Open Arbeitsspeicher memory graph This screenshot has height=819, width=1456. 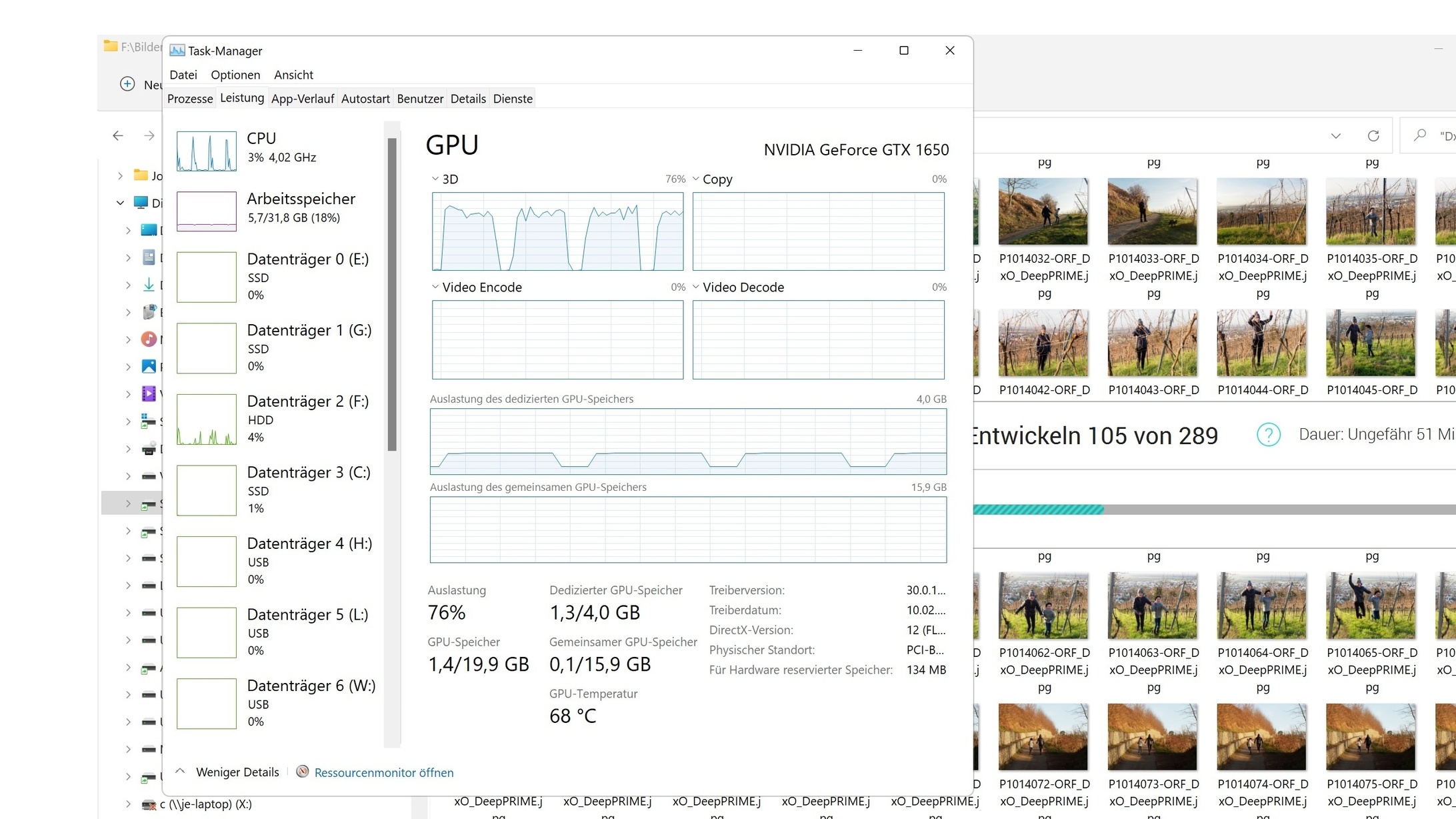point(206,211)
